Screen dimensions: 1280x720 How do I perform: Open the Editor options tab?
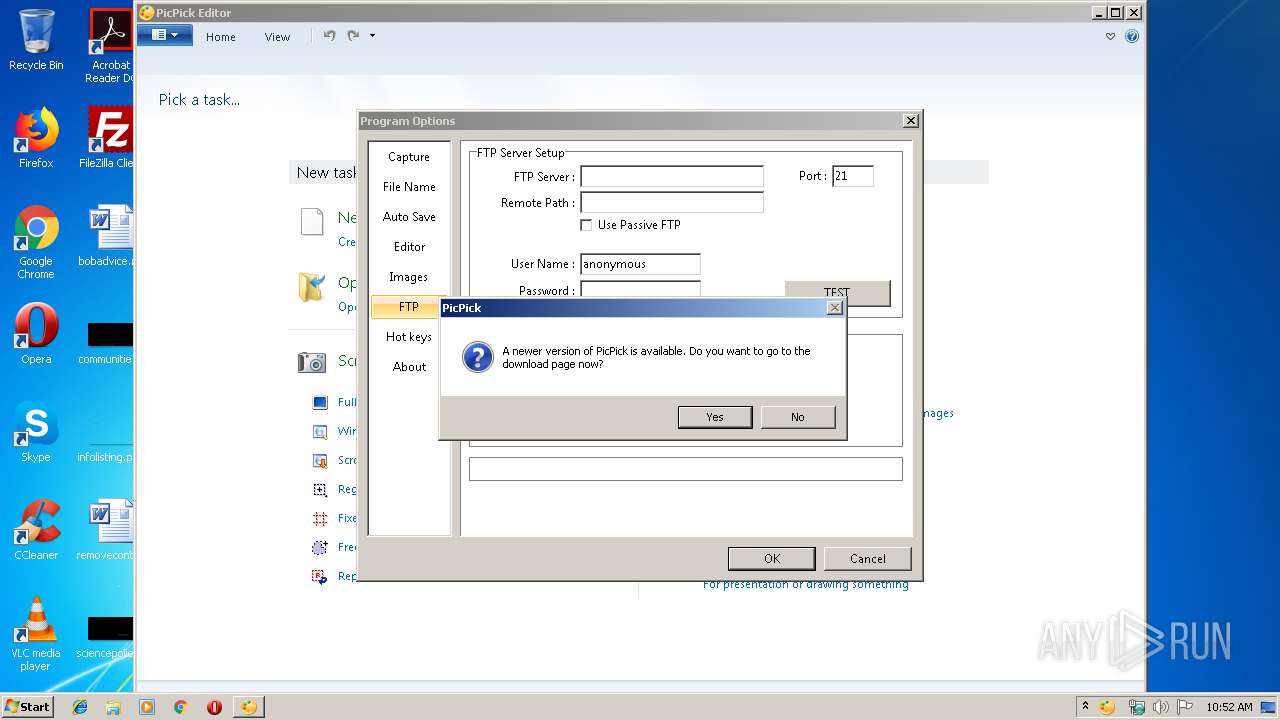pos(409,247)
